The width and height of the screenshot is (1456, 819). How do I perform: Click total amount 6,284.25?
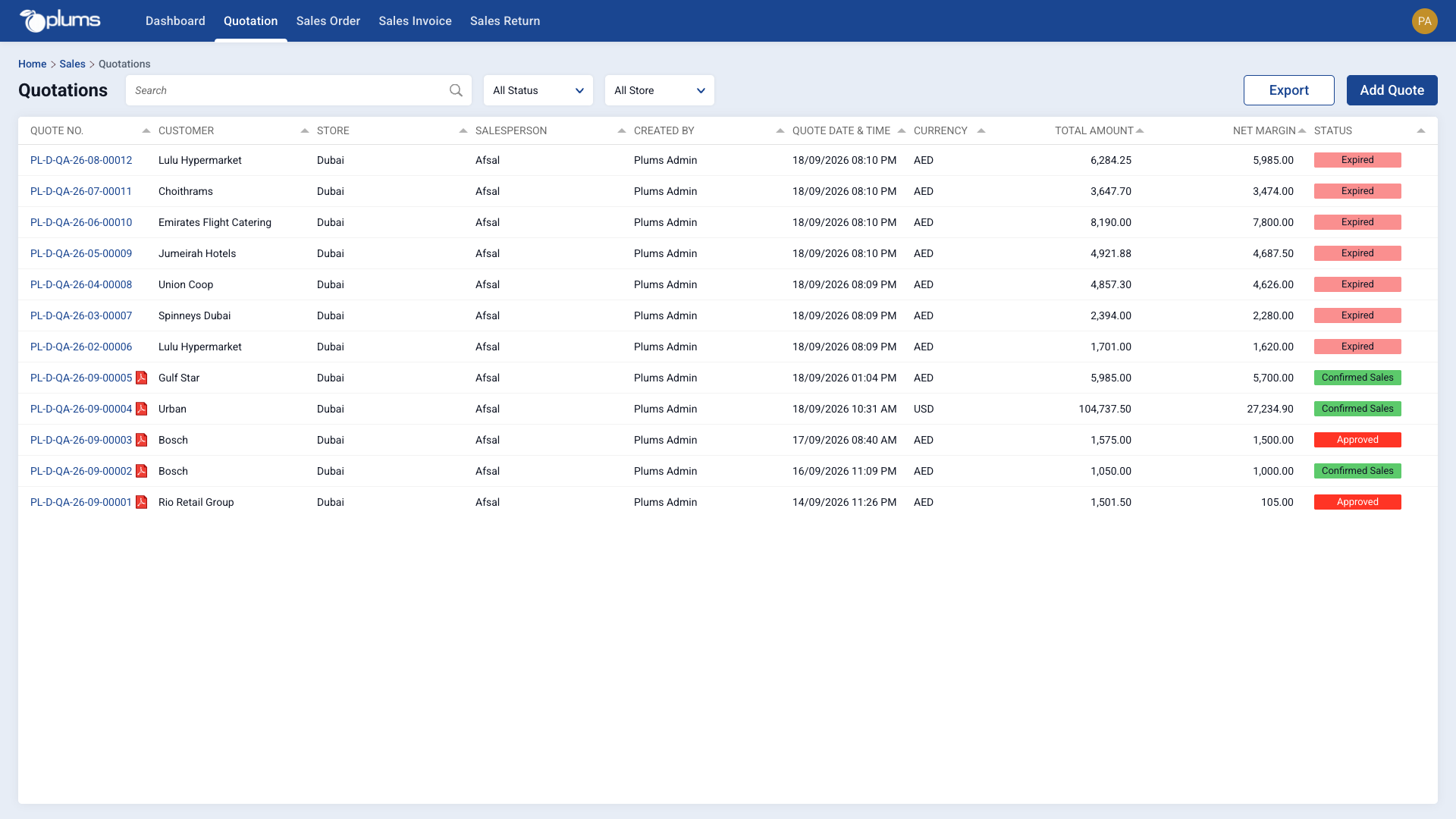(1111, 160)
